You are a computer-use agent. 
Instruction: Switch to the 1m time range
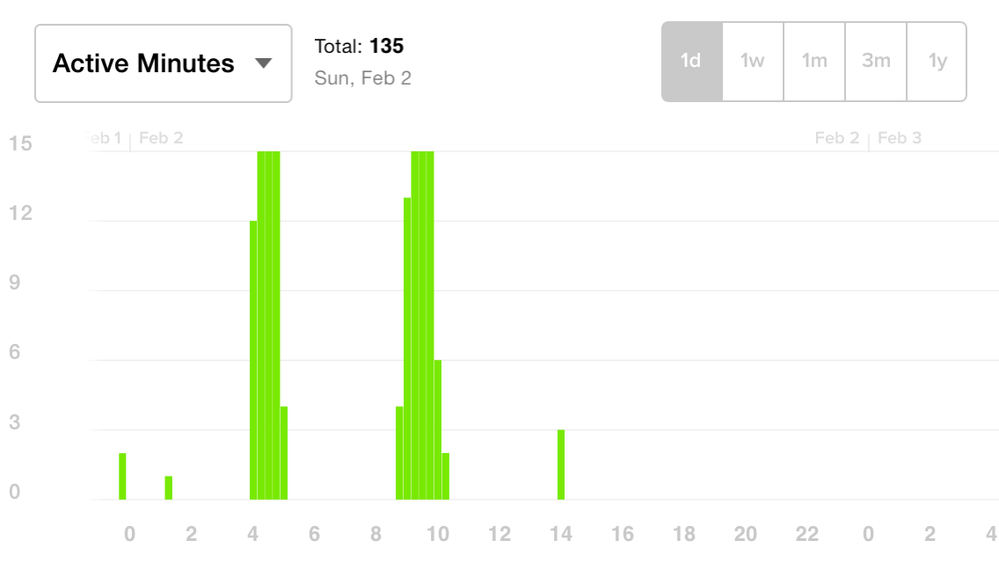pyautogui.click(x=814, y=61)
